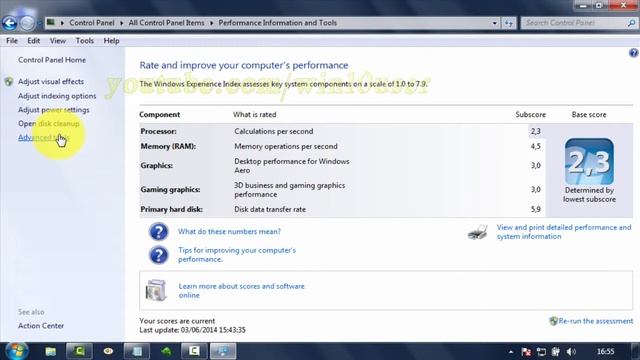Click the Last update timestamp text

[x=192, y=330]
